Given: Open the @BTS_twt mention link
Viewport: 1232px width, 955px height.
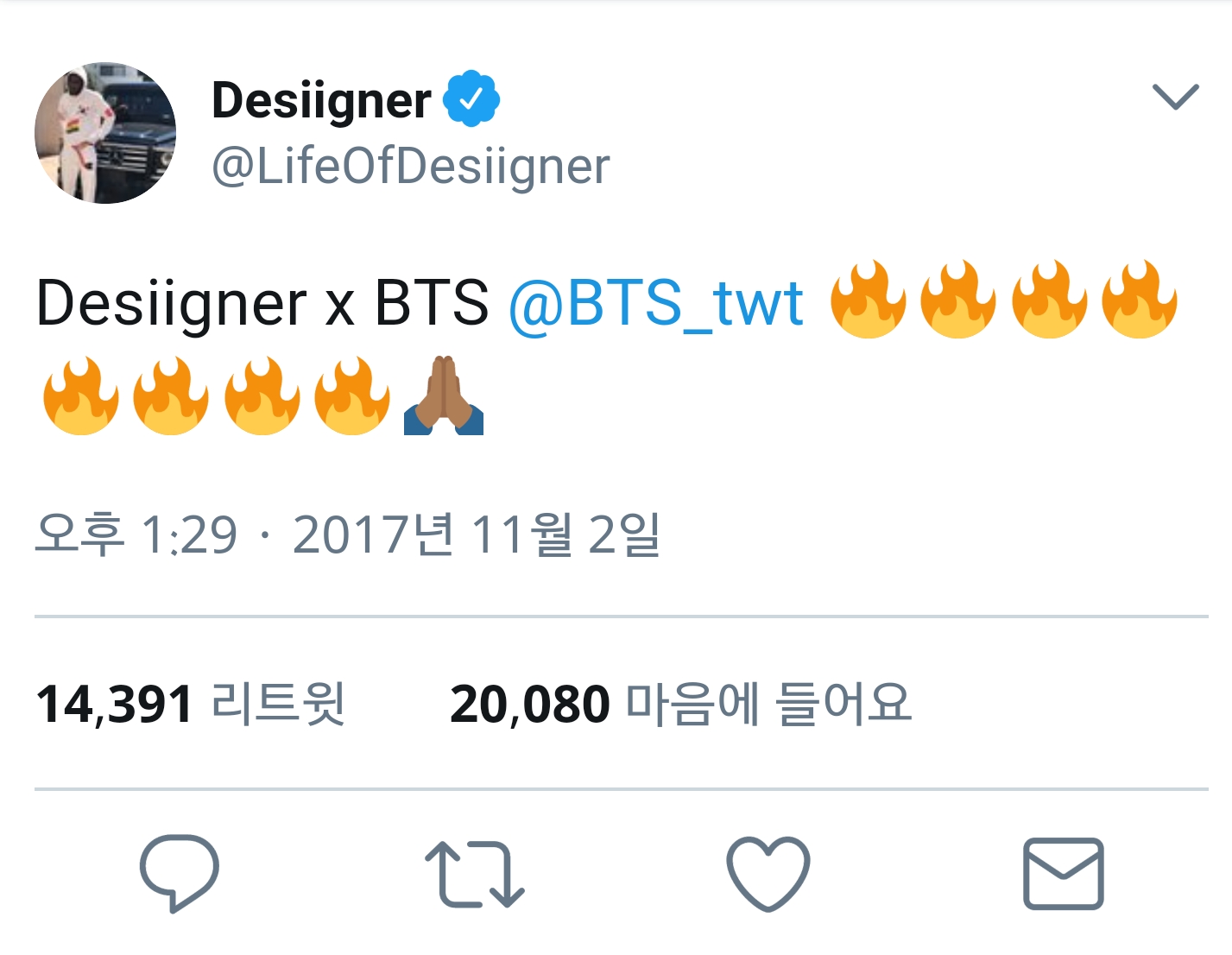Looking at the screenshot, I should [x=656, y=303].
